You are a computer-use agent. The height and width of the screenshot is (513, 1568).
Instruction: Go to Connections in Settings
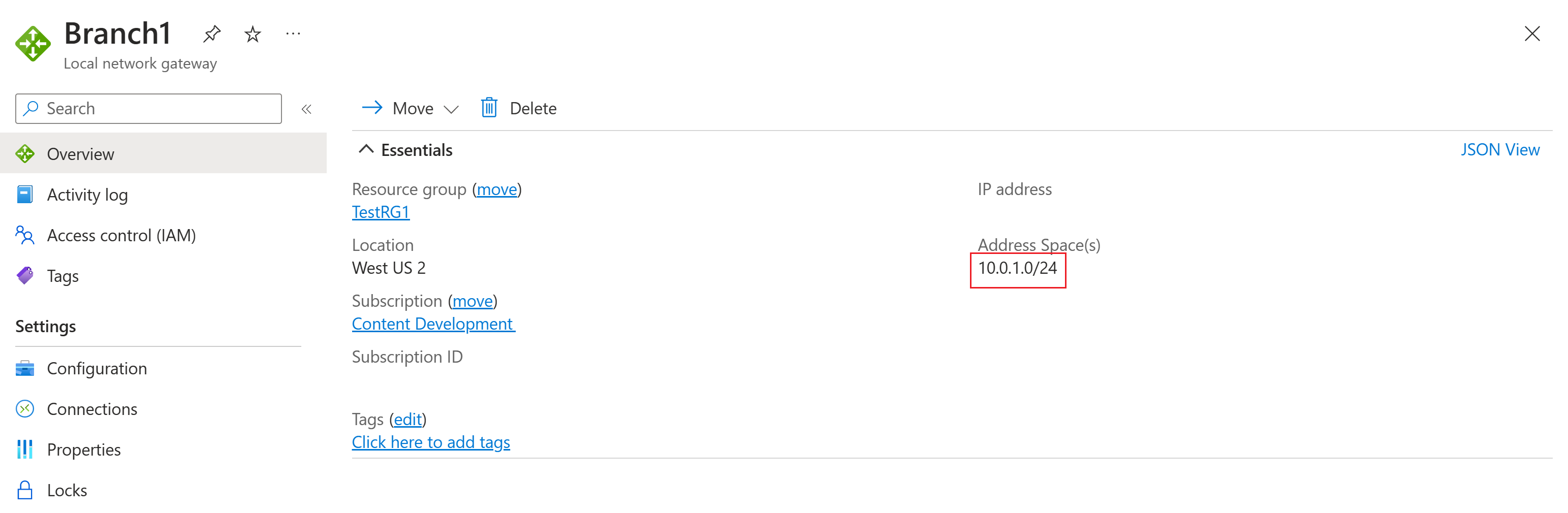pos(92,409)
